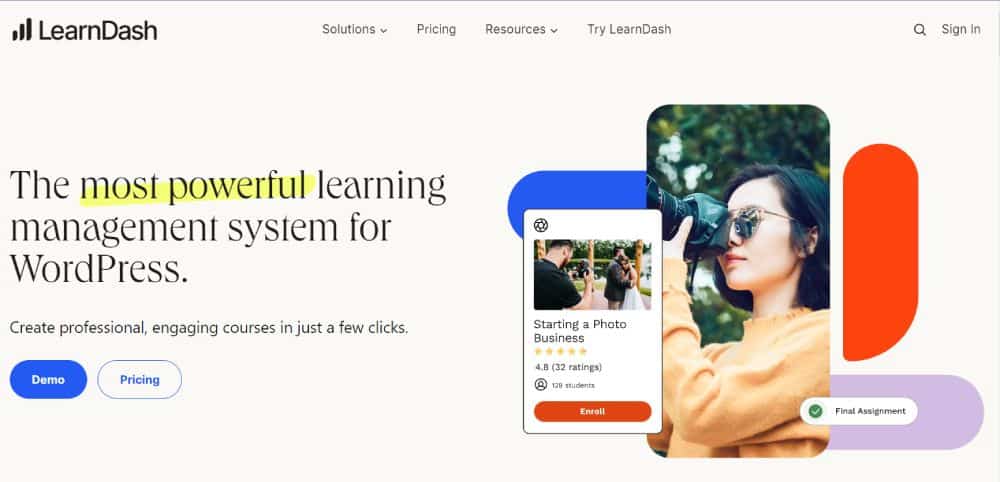Click the students profile icon on card
Screen dimensions: 1000x482
tap(541, 385)
